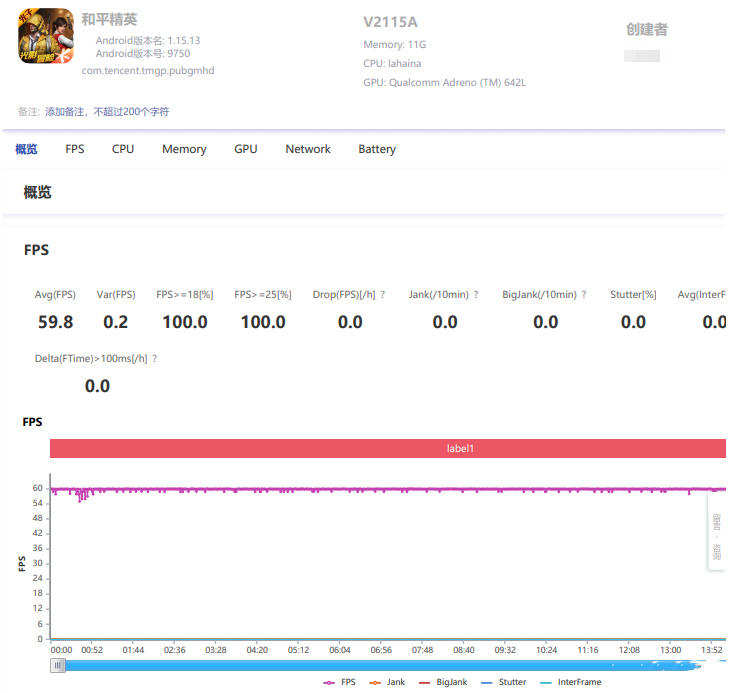
Task: Click help icon next to BigJank(/10min)
Action: click(x=584, y=295)
